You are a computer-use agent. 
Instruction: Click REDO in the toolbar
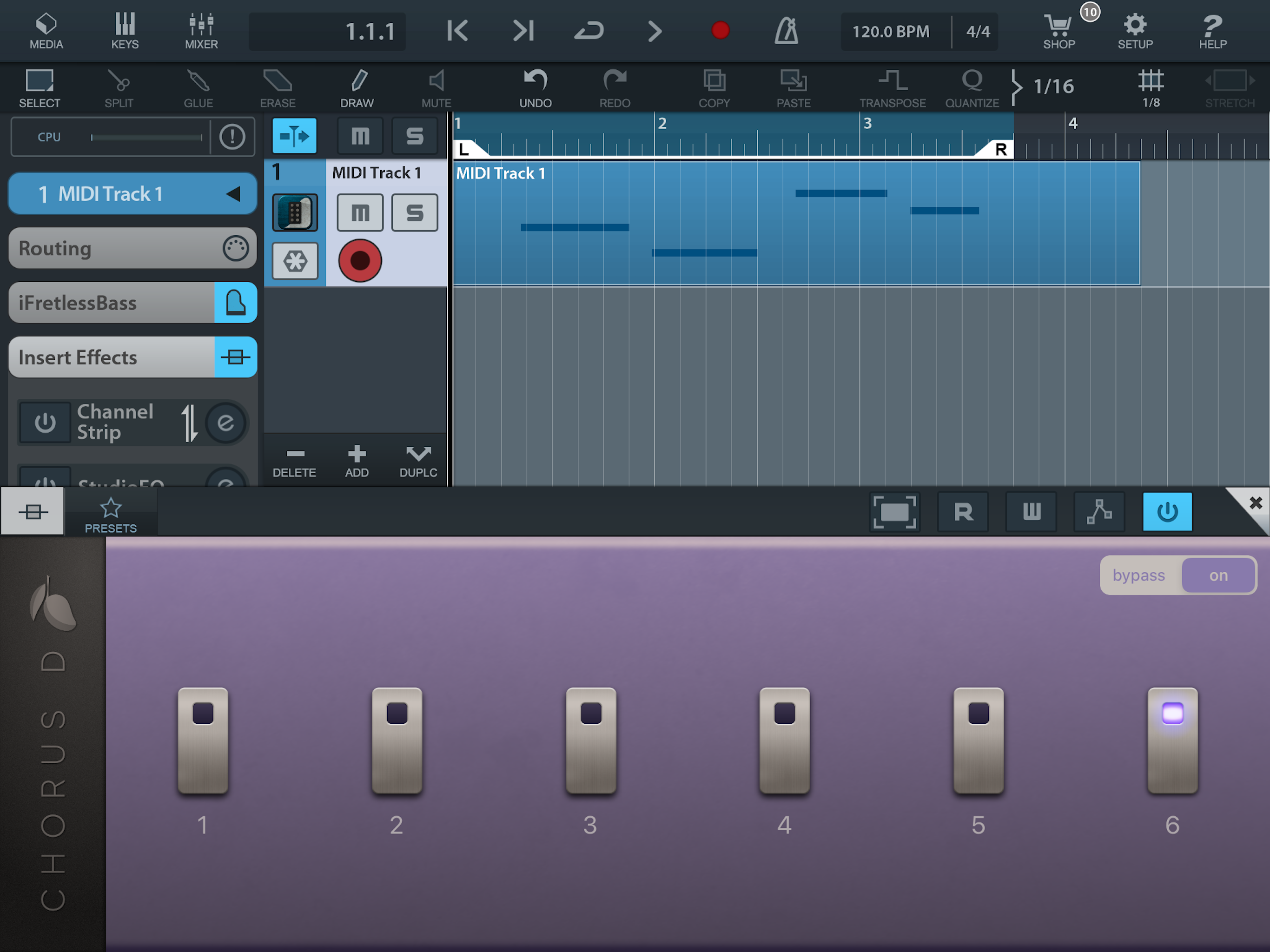(x=615, y=88)
